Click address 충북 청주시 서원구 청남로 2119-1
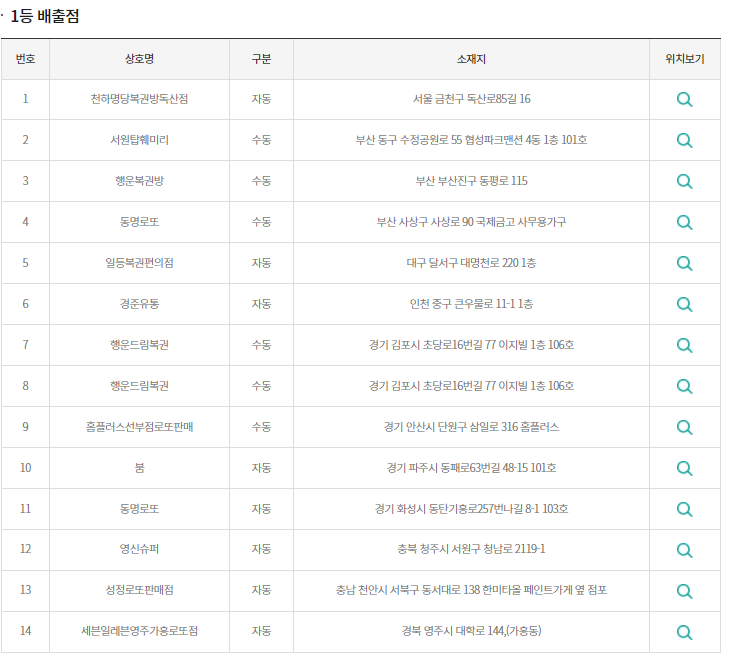The width and height of the screenshot is (729, 665). click(x=471, y=549)
